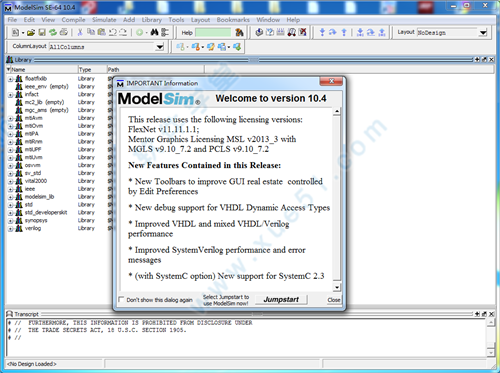Image resolution: width=500 pixels, height=373 pixels.
Task: Click the last green arrow bookmark icon
Action: pyautogui.click(x=237, y=47)
